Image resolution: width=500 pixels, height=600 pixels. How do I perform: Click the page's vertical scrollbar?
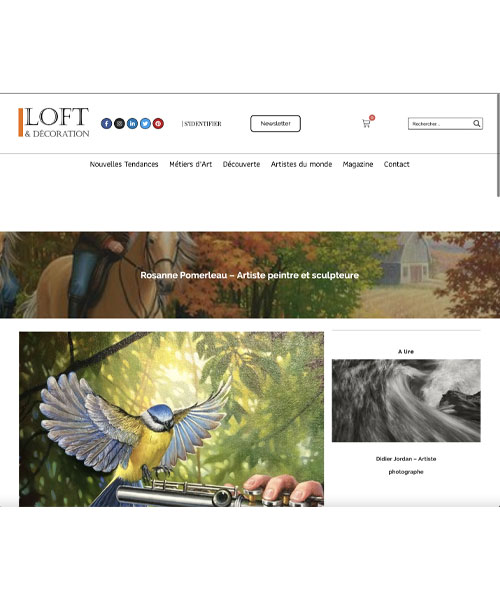coord(498,145)
